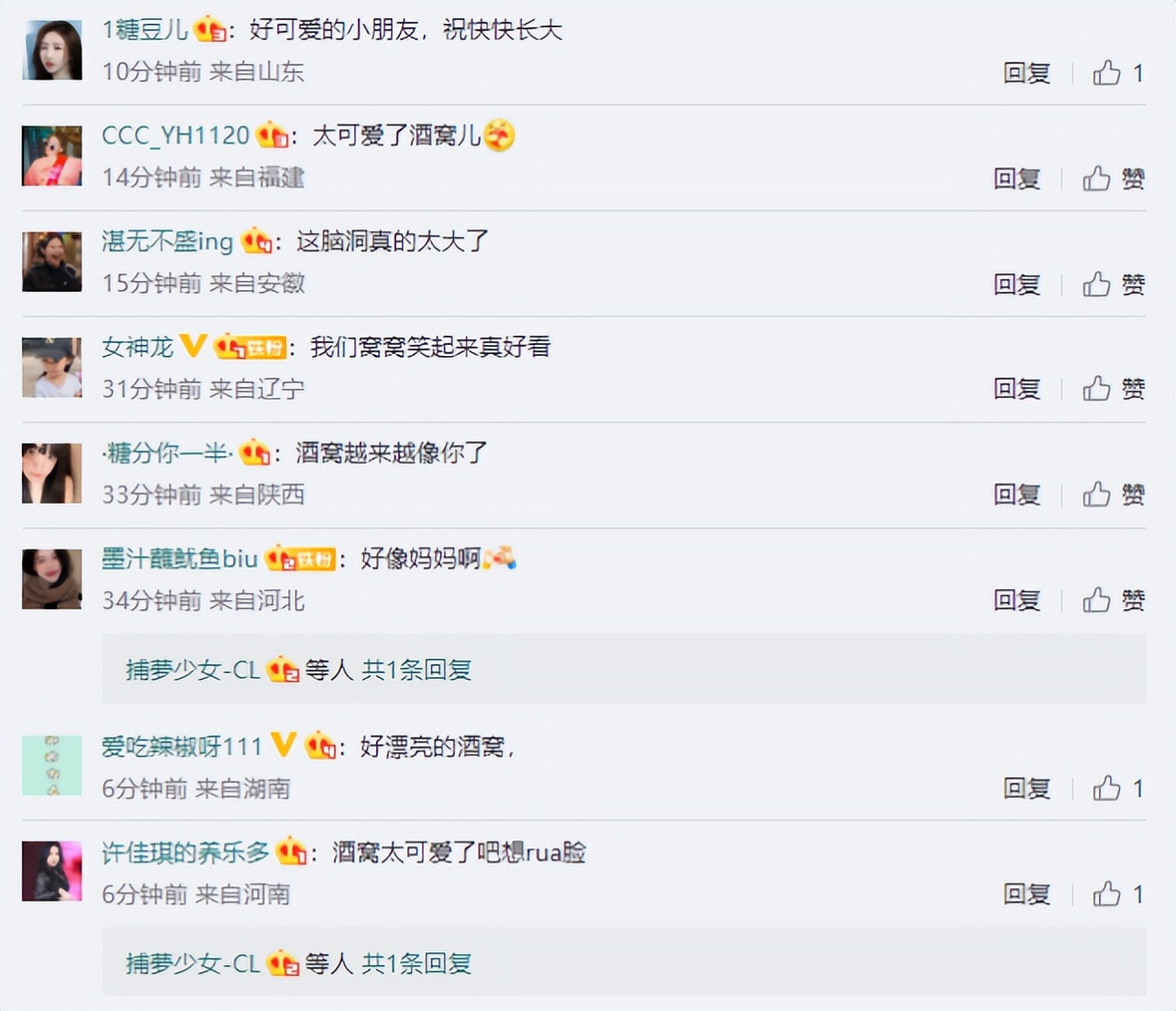Image resolution: width=1176 pixels, height=1011 pixels.
Task: Toggle like on ·糖分你一半·'s comment
Action: coord(1112,494)
